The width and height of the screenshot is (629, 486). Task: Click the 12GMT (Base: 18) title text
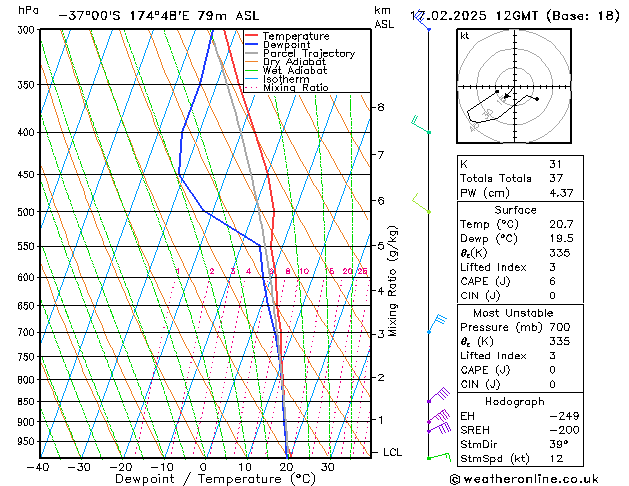pos(557,16)
